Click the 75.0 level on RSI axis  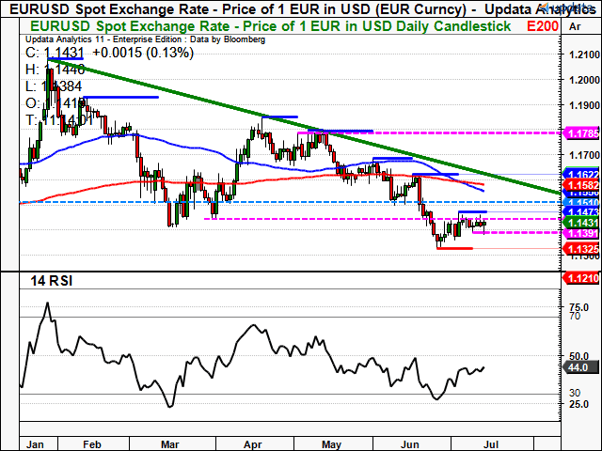[x=580, y=307]
